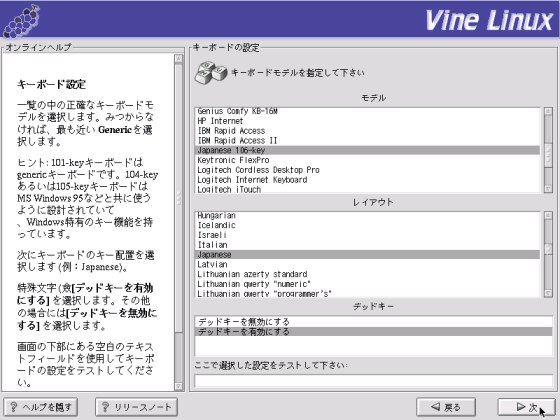Select Logitech iTouch model
Image resolution: width=560 pixels, height=420 pixels.
[367, 189]
